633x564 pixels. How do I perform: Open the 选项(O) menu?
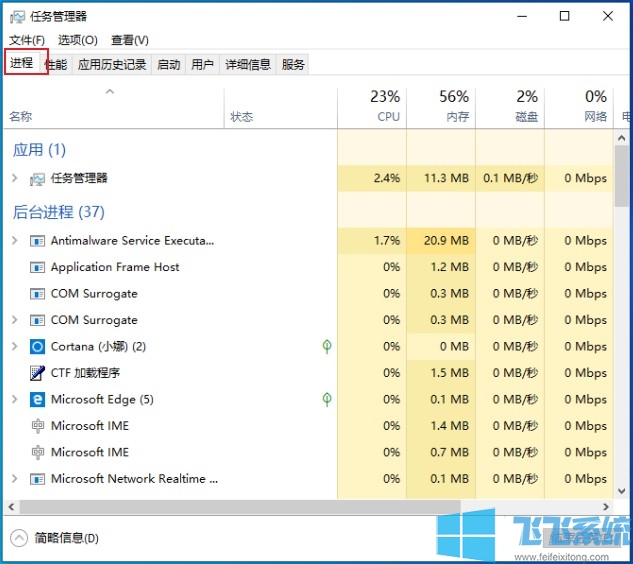click(x=78, y=40)
